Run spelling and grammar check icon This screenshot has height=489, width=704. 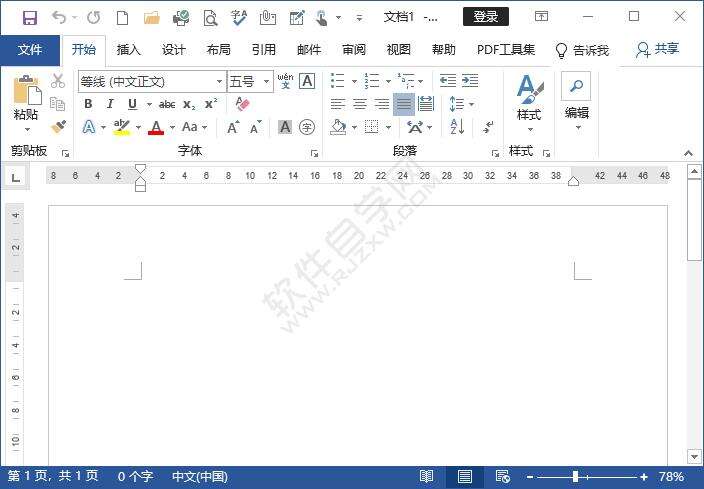pos(238,18)
